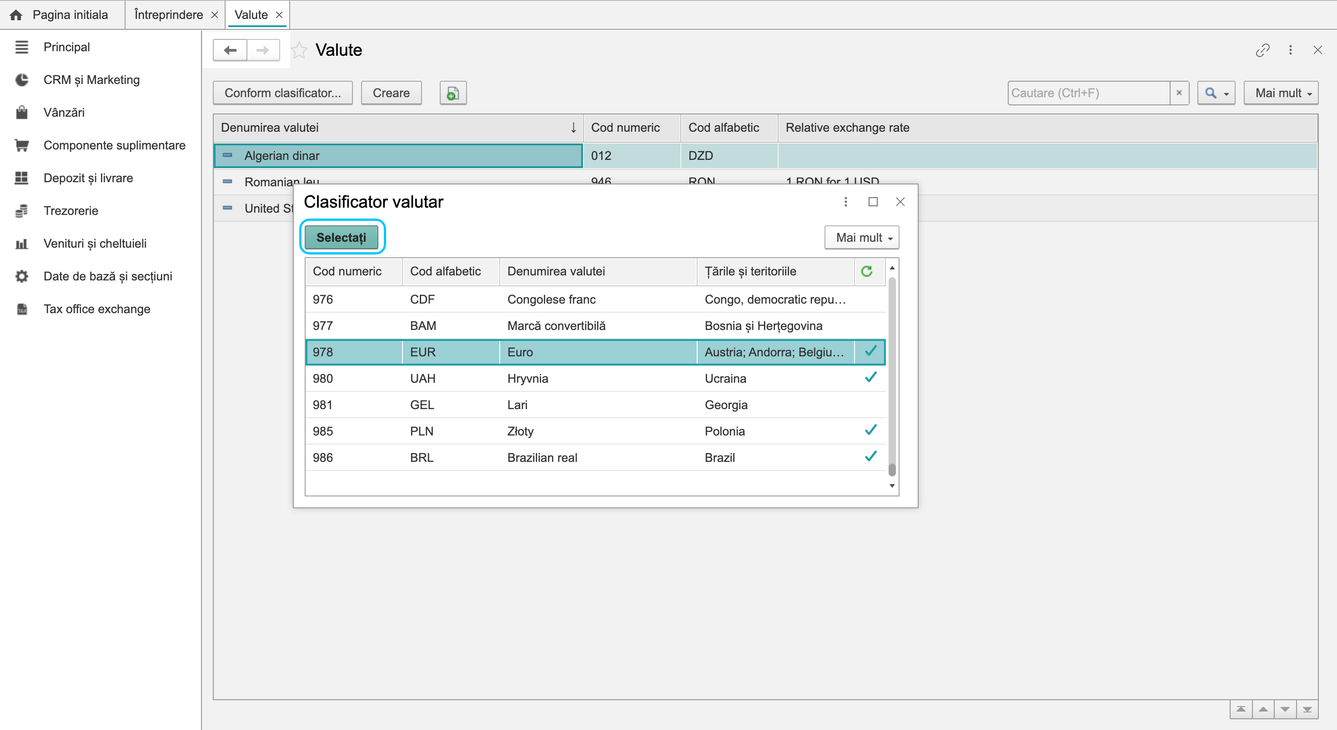Toggle the checkmark on the Hryvnia row
The height and width of the screenshot is (730, 1337).
870,378
